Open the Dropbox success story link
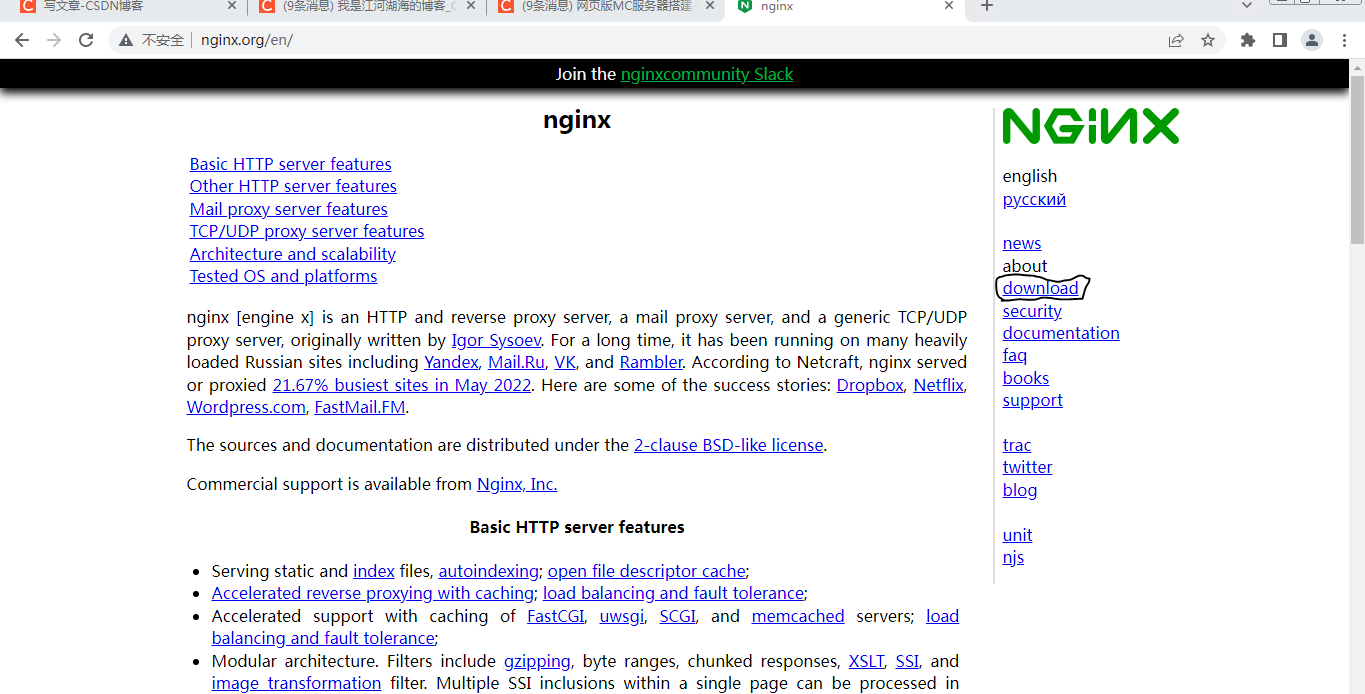This screenshot has height=694, width=1365. point(870,385)
